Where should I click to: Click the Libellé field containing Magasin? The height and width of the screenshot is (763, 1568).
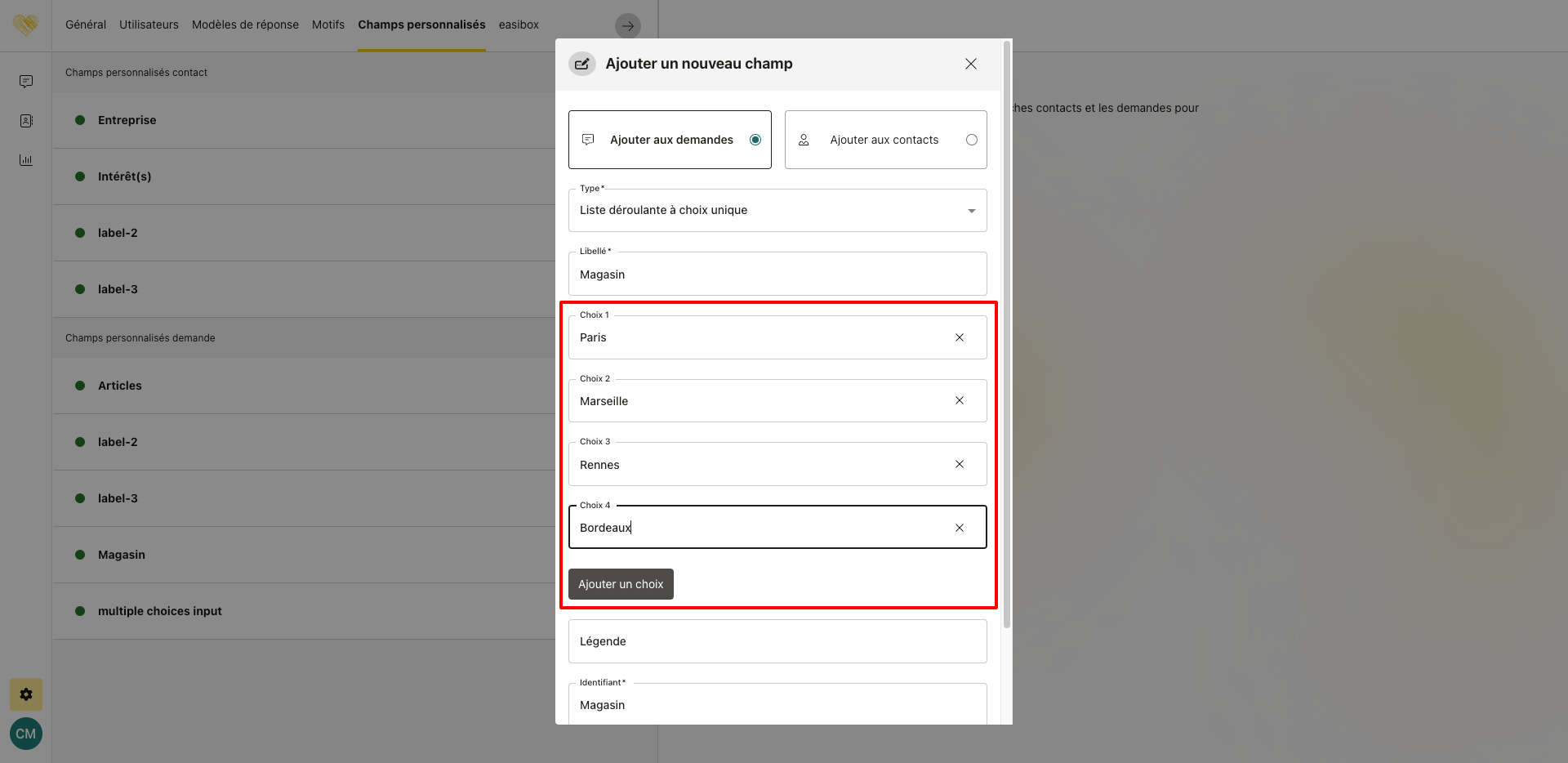click(x=777, y=274)
